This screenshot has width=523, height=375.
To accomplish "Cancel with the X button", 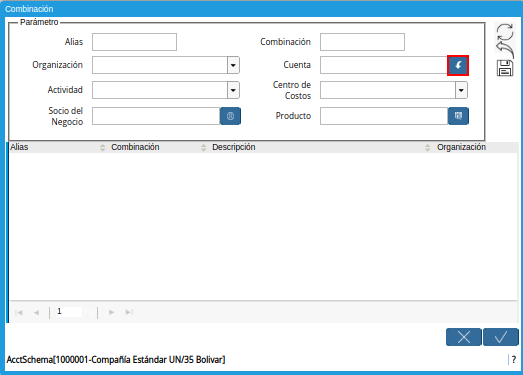I will tap(464, 337).
